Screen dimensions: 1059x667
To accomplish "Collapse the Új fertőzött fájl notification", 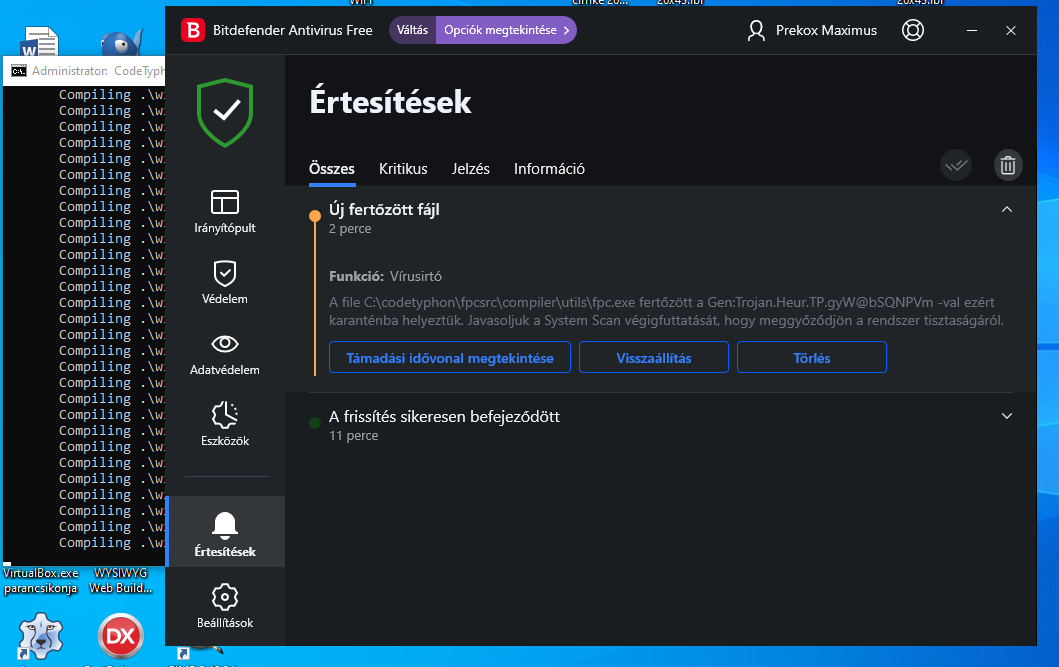I will 1007,209.
